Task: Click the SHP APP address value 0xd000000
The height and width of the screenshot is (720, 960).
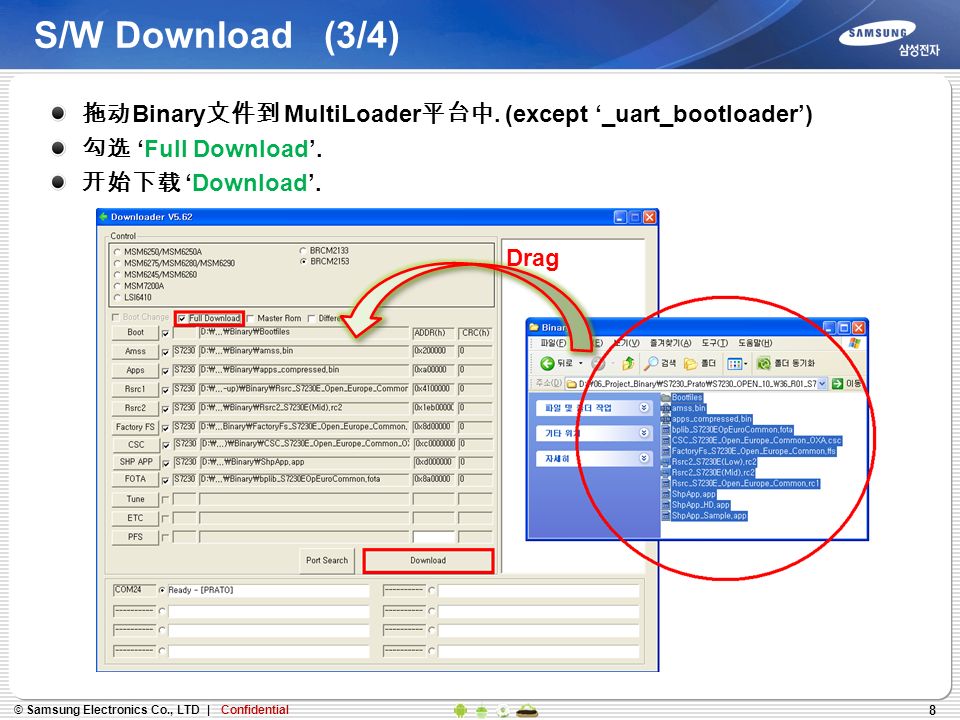Action: point(433,462)
